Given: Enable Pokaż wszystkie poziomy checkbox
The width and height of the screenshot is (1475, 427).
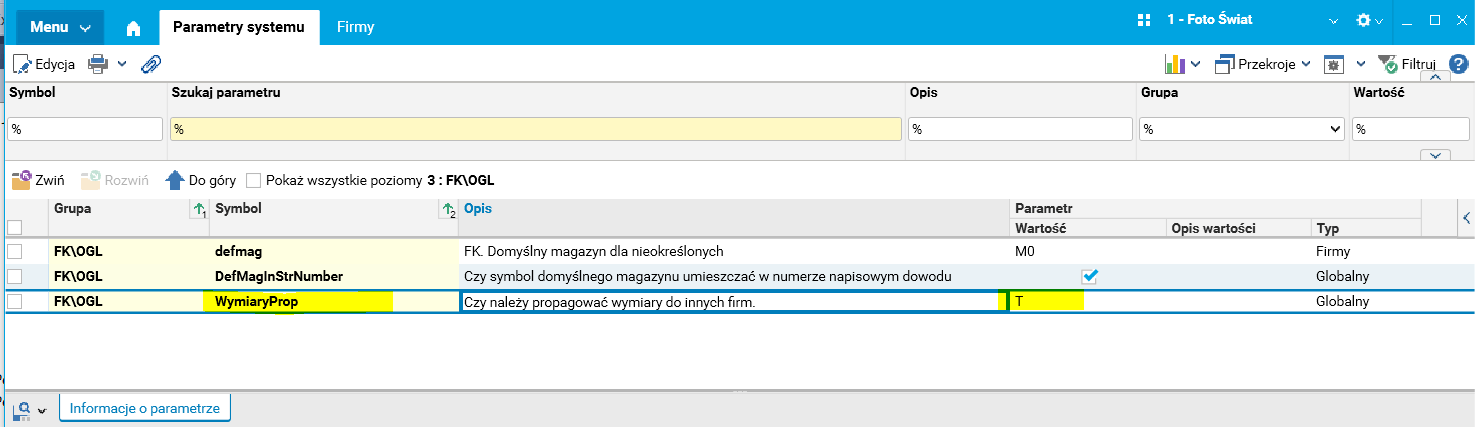Looking at the screenshot, I should tap(254, 181).
